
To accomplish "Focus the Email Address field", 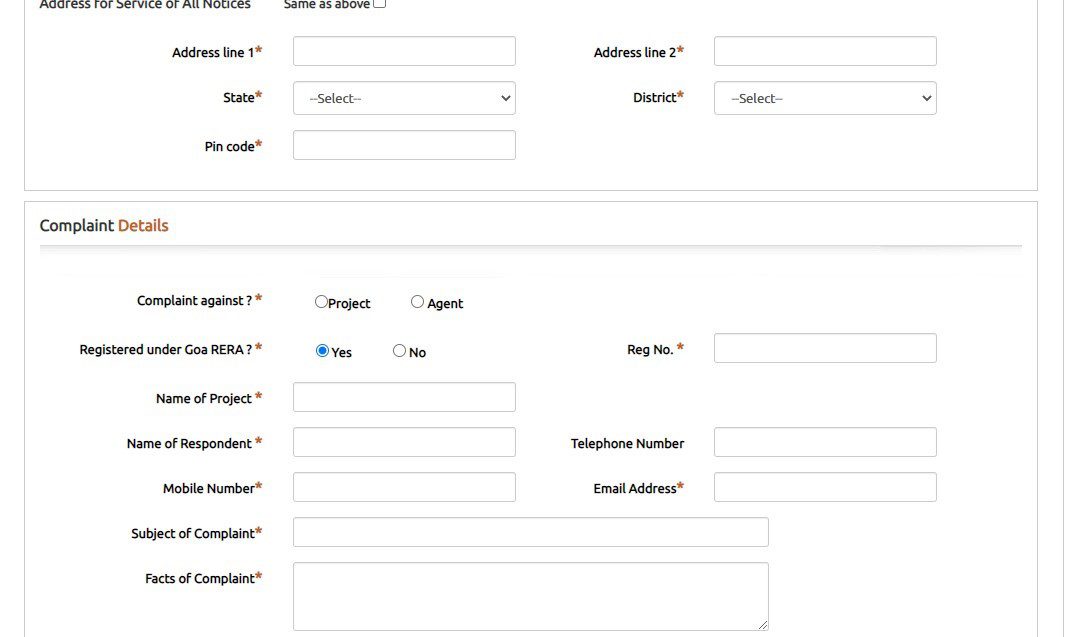I will (825, 487).
